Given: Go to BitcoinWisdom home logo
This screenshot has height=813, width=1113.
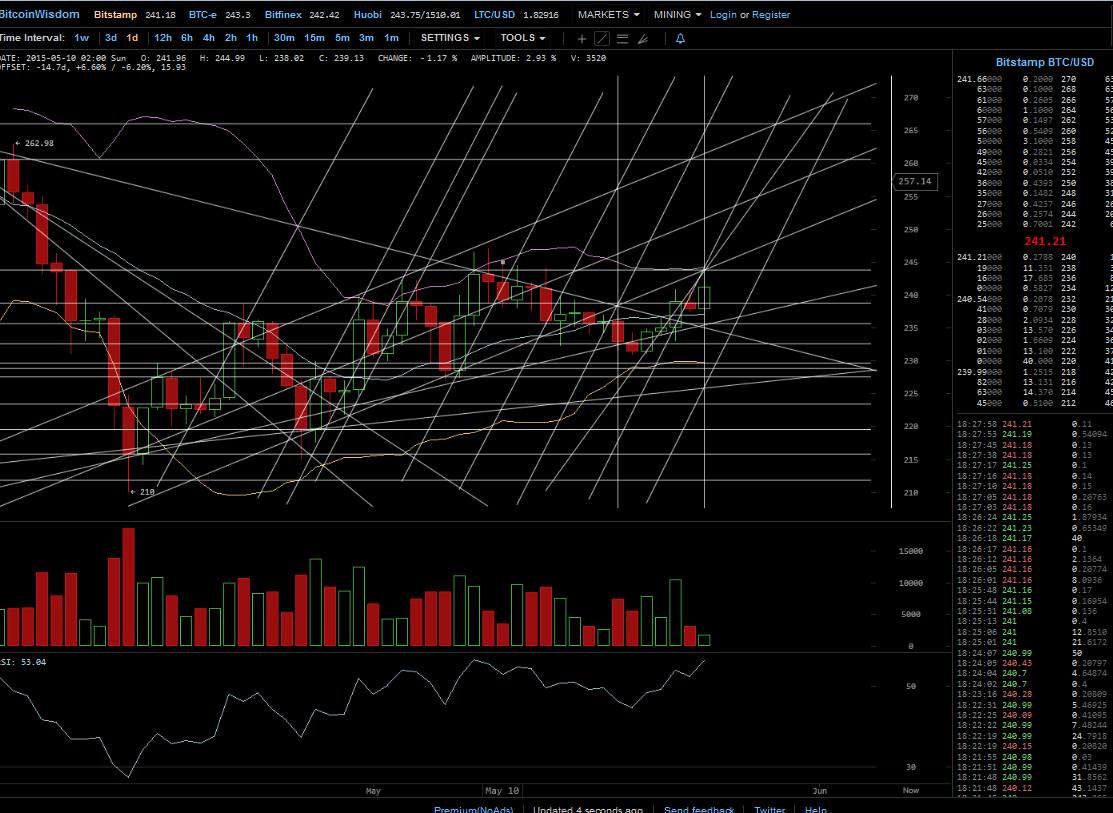Looking at the screenshot, I should pos(39,14).
